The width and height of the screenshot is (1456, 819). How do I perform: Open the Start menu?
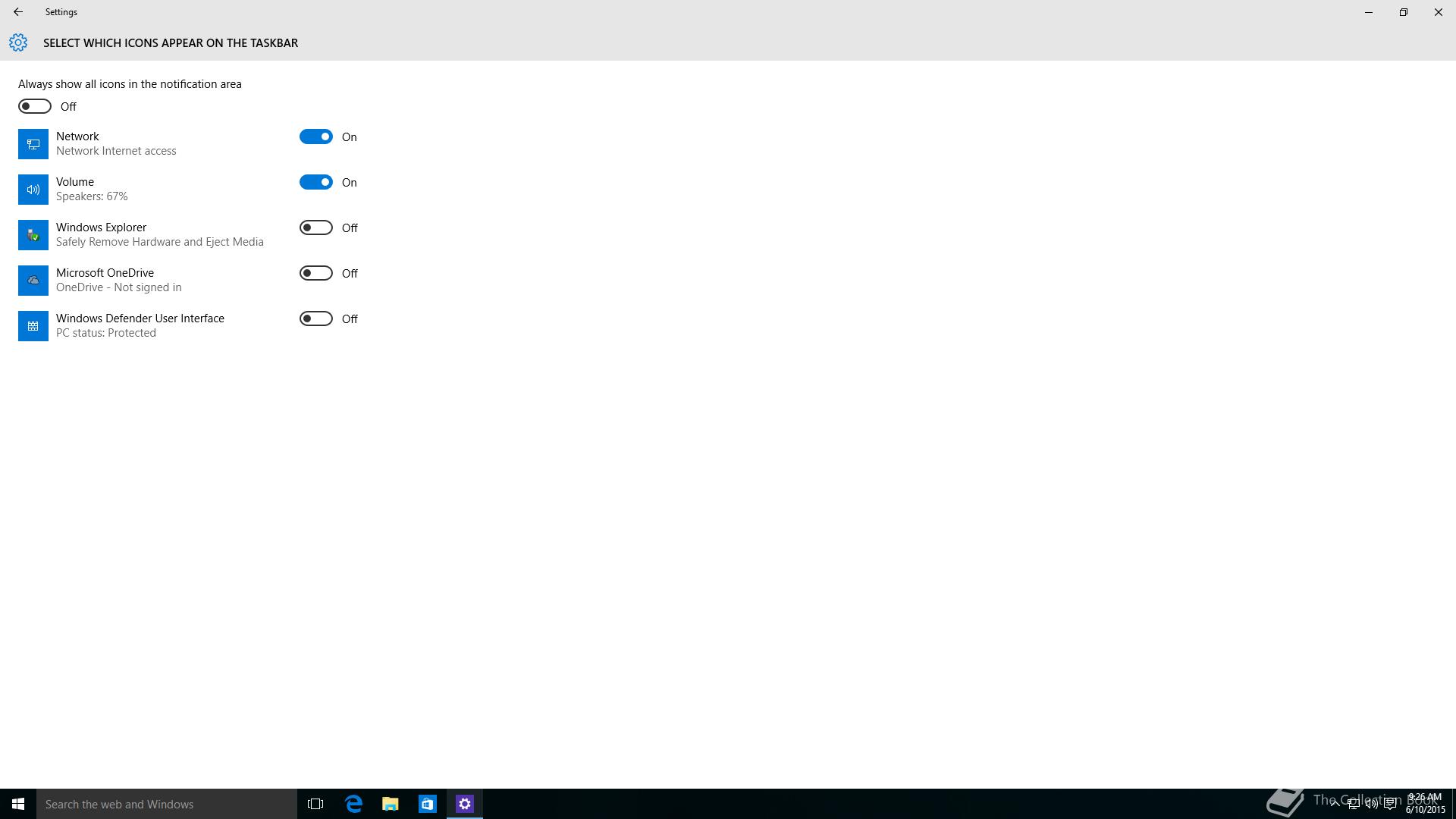(x=18, y=804)
